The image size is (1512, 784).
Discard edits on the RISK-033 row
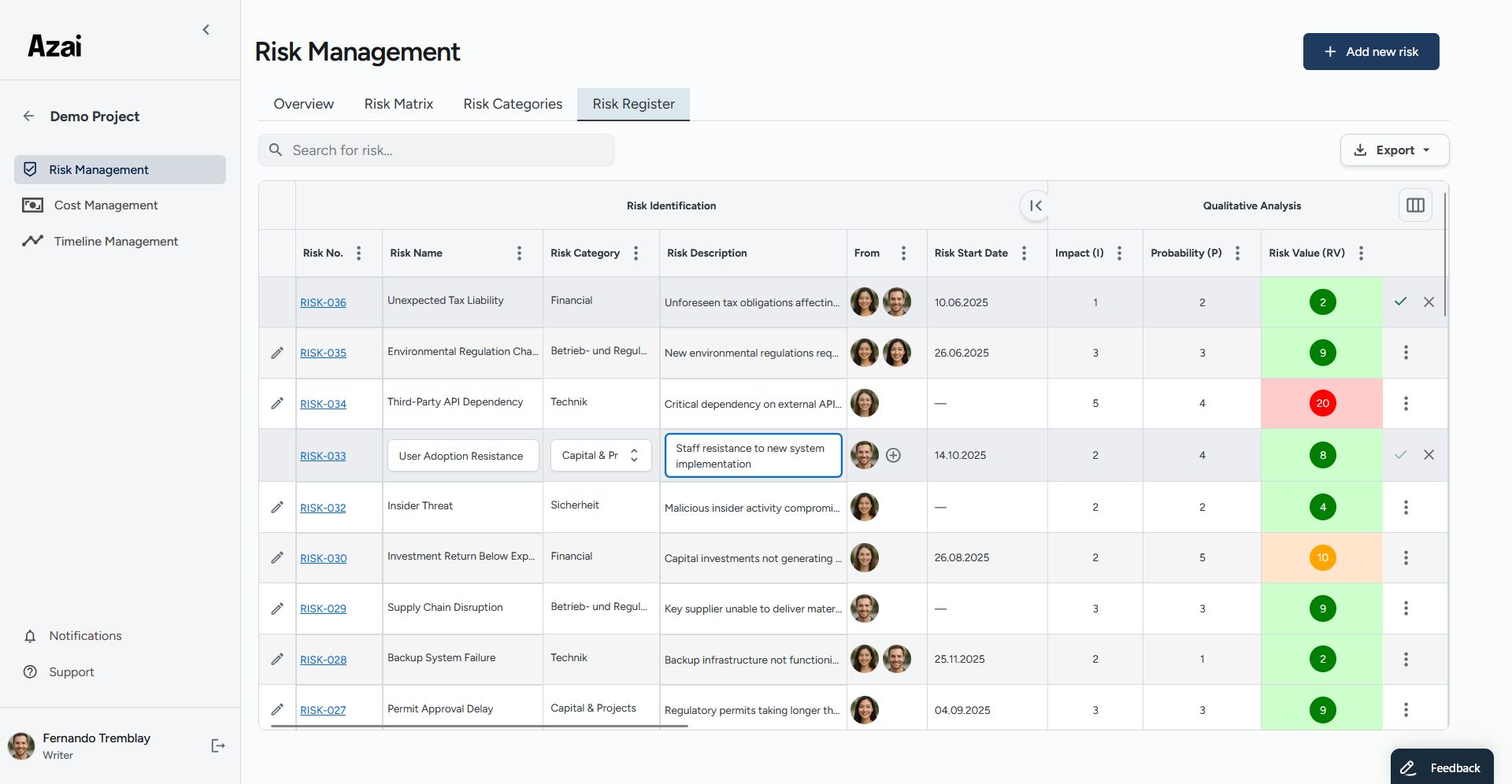[x=1429, y=455]
